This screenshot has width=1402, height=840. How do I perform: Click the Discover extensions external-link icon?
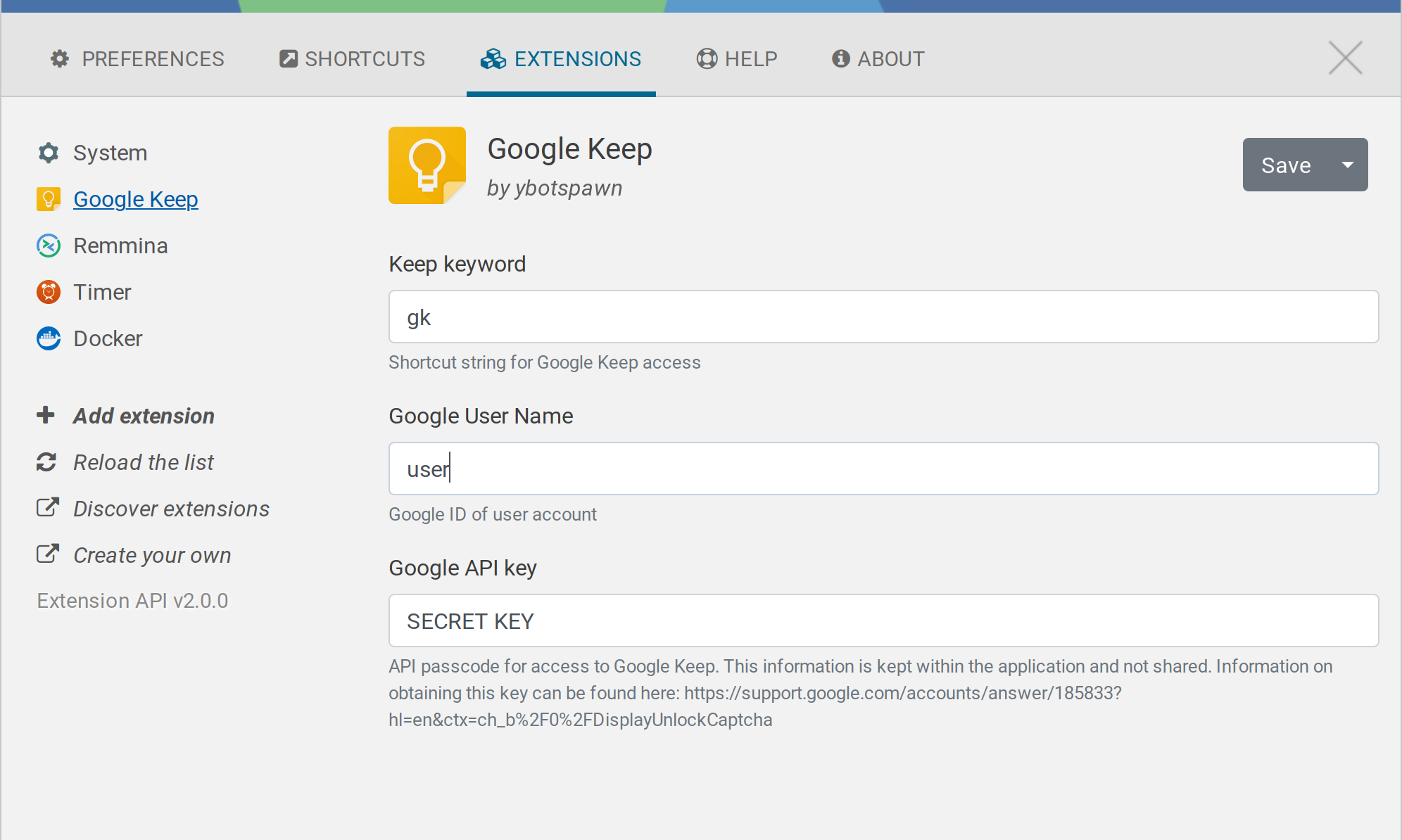click(47, 508)
